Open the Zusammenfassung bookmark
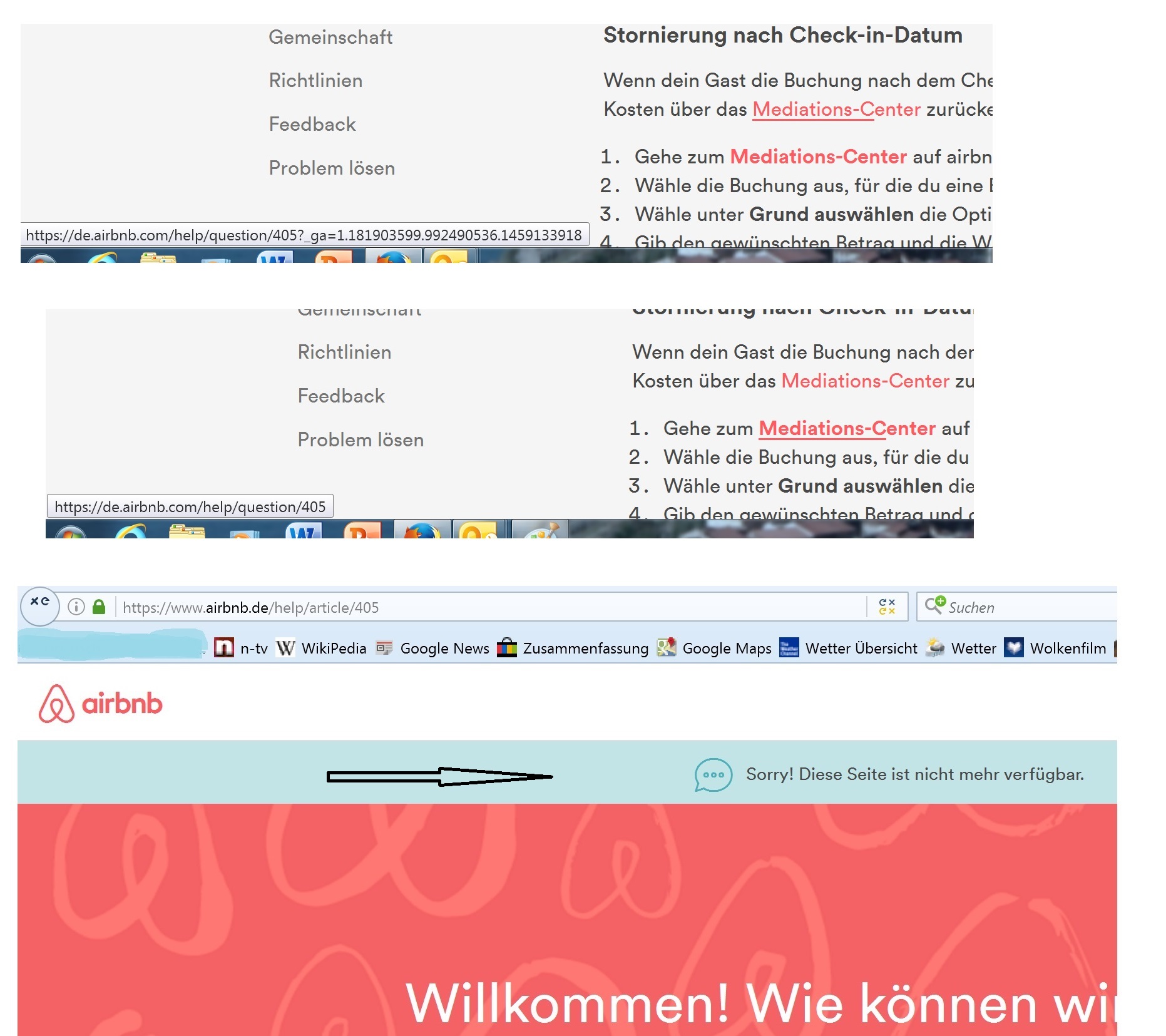Image resolution: width=1166 pixels, height=1036 pixels. [x=573, y=648]
